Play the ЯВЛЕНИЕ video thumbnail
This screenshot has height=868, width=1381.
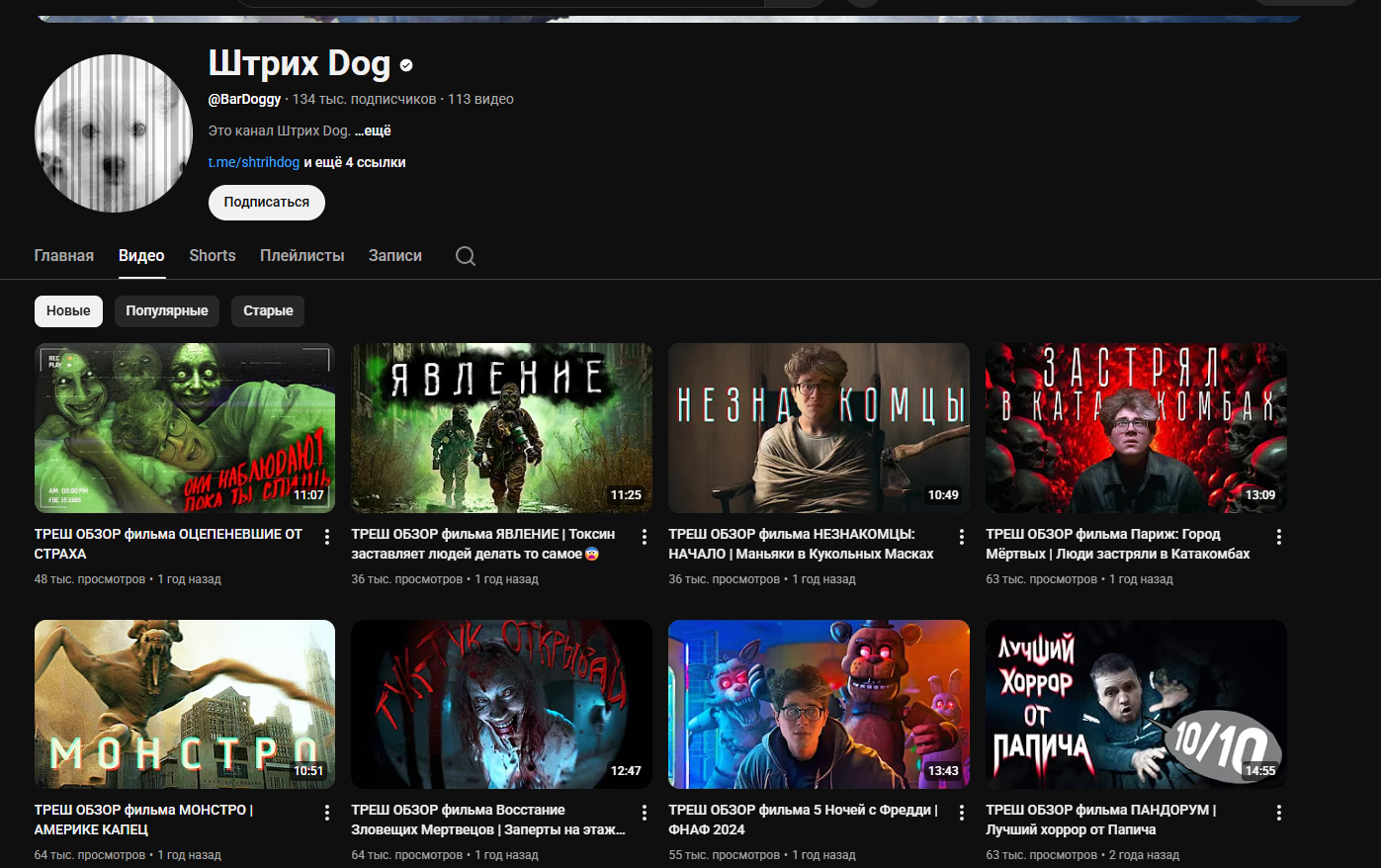pyautogui.click(x=502, y=428)
